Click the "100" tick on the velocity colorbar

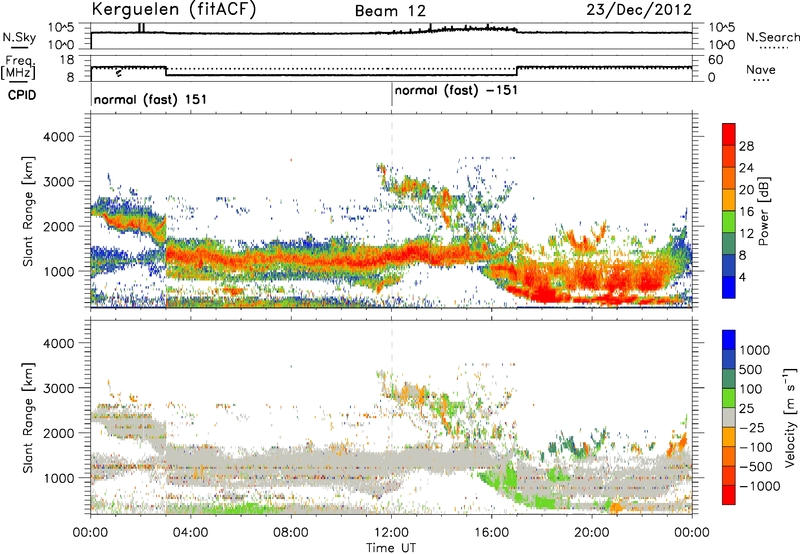tap(751, 389)
